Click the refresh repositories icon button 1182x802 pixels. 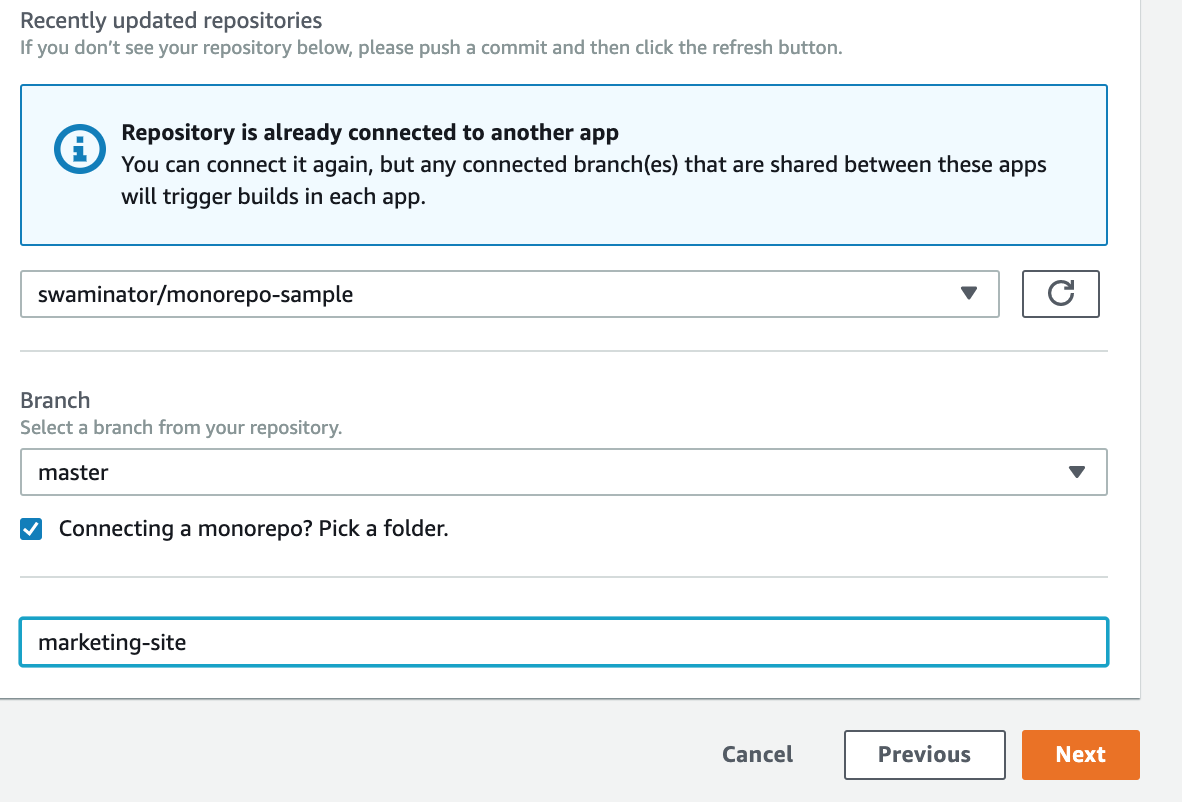(1060, 294)
